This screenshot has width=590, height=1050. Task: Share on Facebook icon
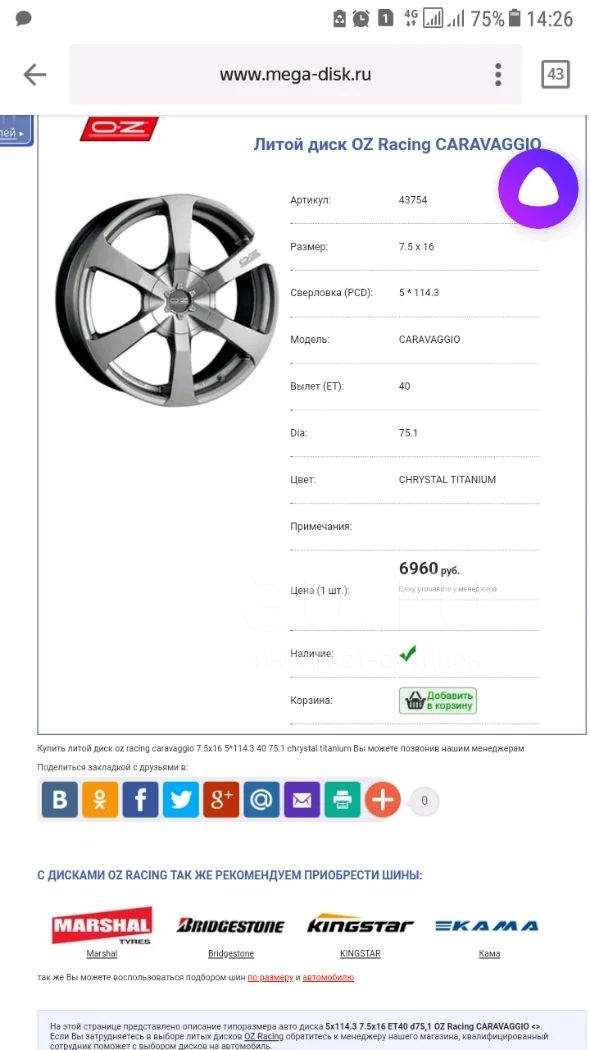point(141,800)
